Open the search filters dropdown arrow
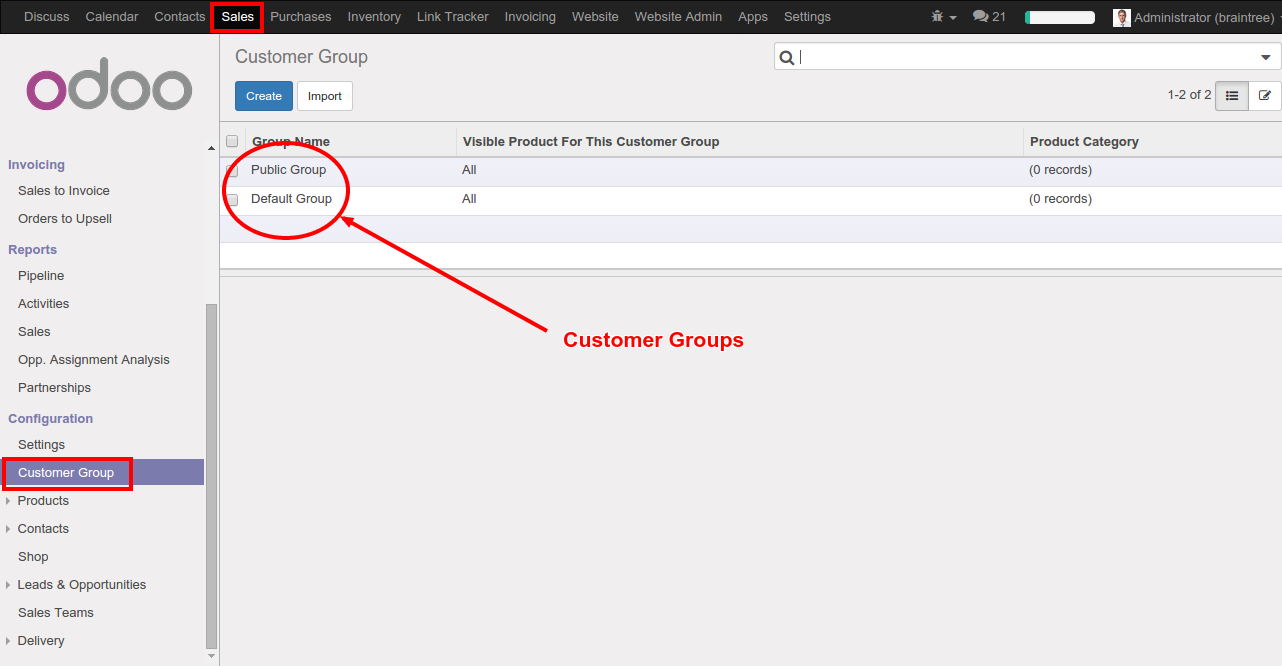 [x=1264, y=56]
